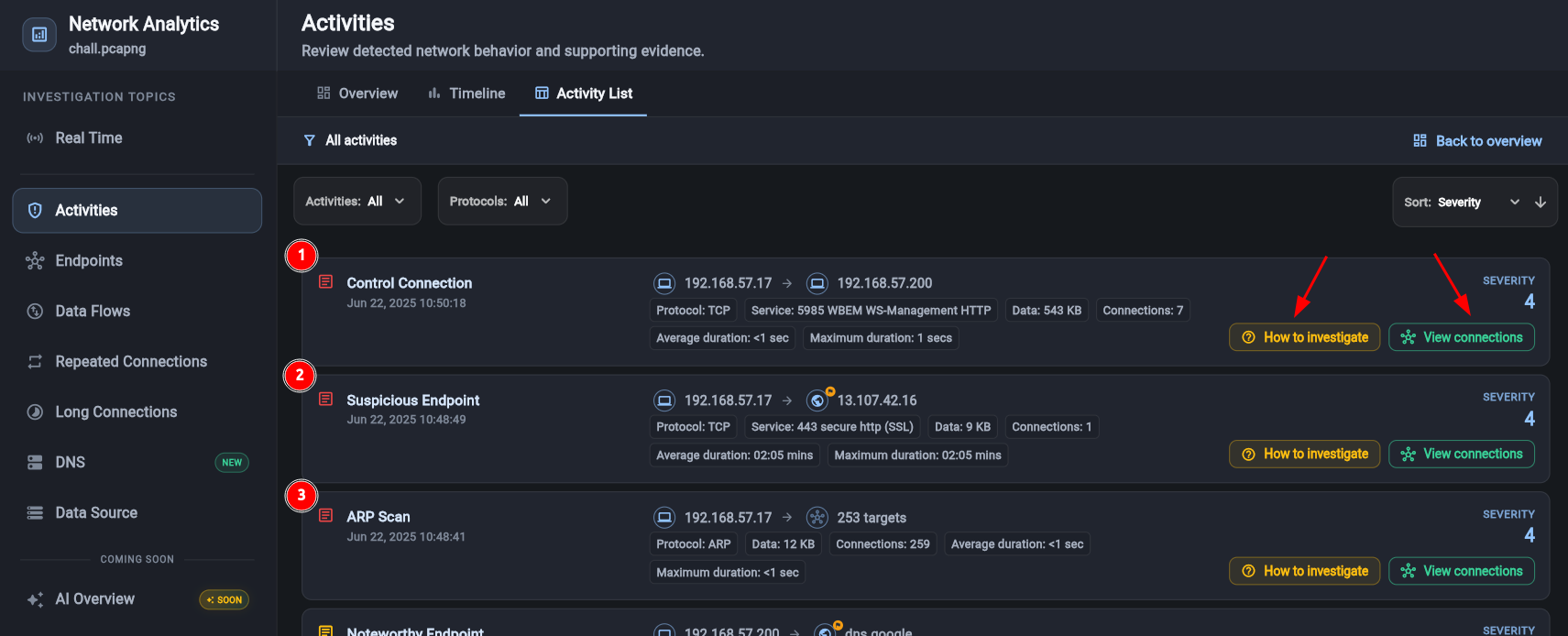
Task: Switch to the Overview tab
Action: click(x=357, y=93)
